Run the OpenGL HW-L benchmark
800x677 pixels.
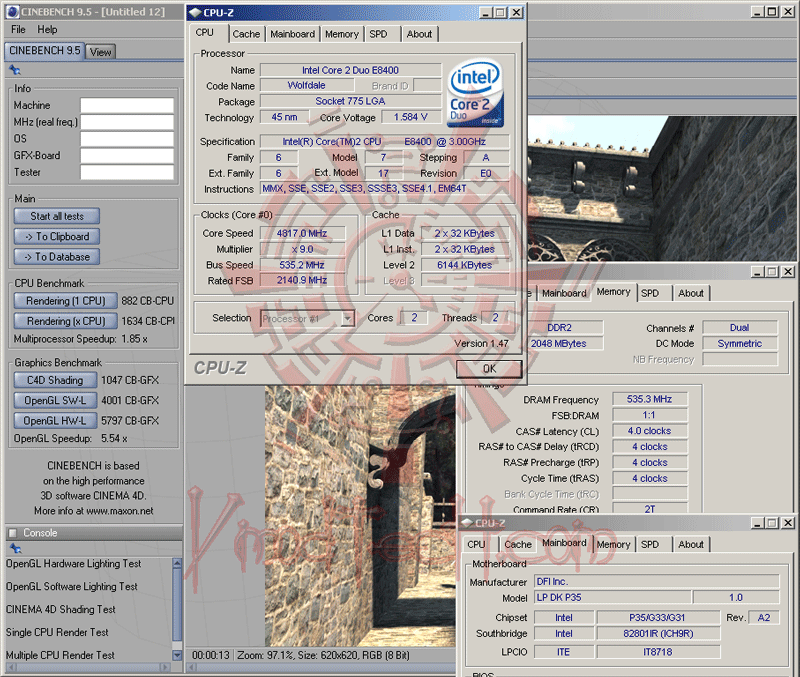55,421
